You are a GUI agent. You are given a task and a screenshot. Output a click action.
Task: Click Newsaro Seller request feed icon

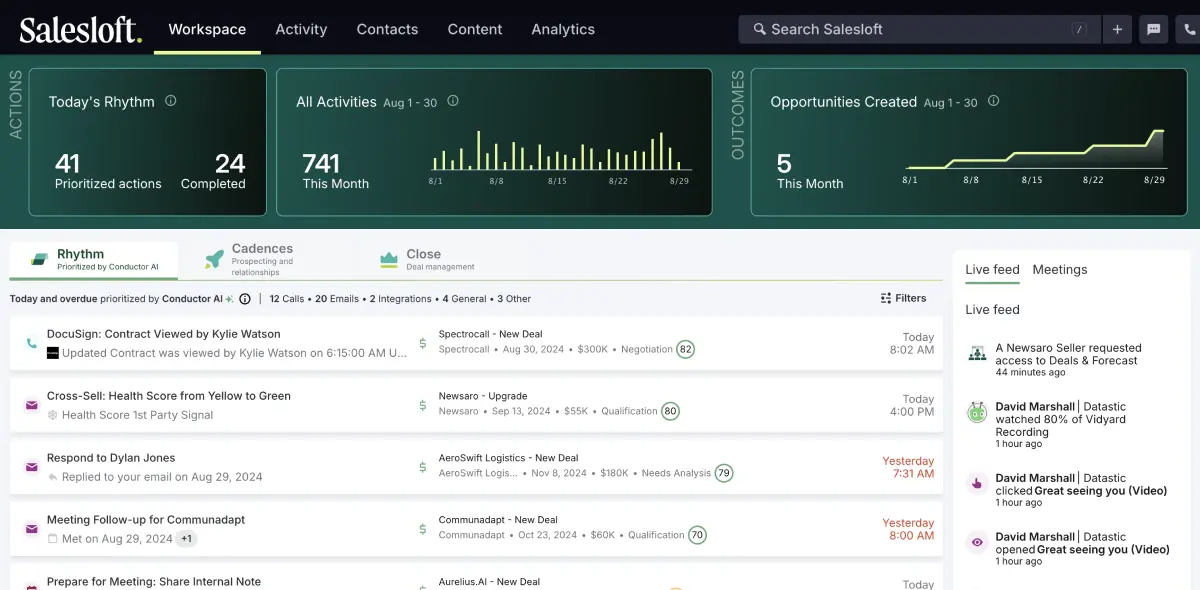point(977,354)
